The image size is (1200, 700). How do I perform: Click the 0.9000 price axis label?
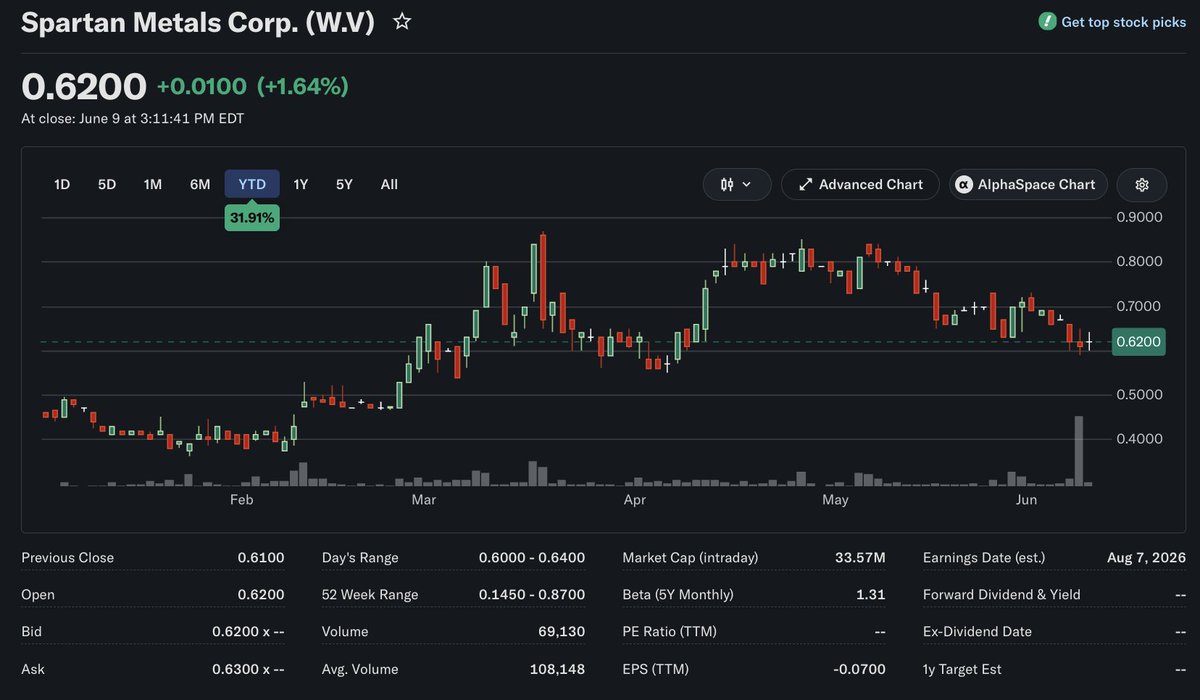pyautogui.click(x=1139, y=217)
